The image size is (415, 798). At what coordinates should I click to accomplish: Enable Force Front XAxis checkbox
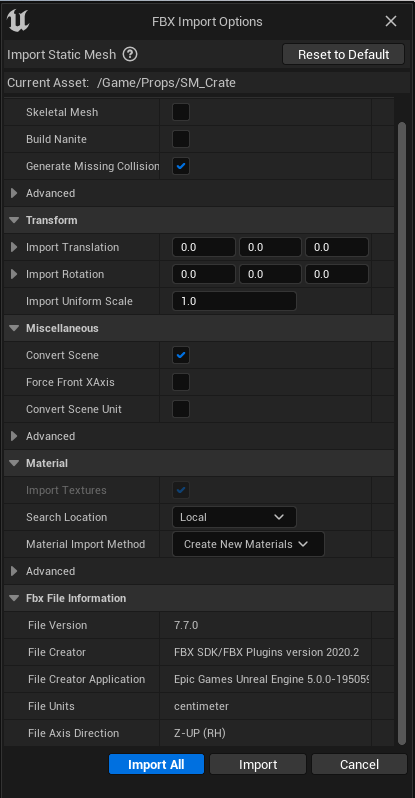(181, 382)
